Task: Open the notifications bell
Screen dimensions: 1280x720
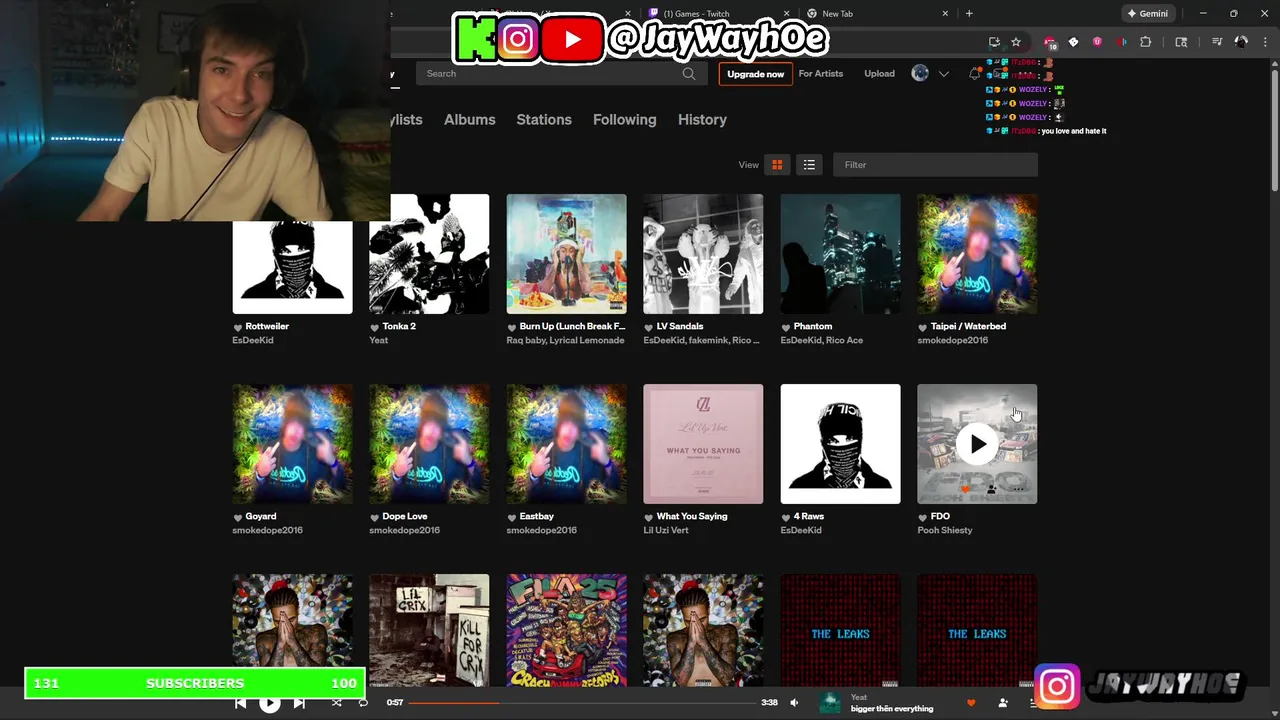Action: tap(975, 74)
